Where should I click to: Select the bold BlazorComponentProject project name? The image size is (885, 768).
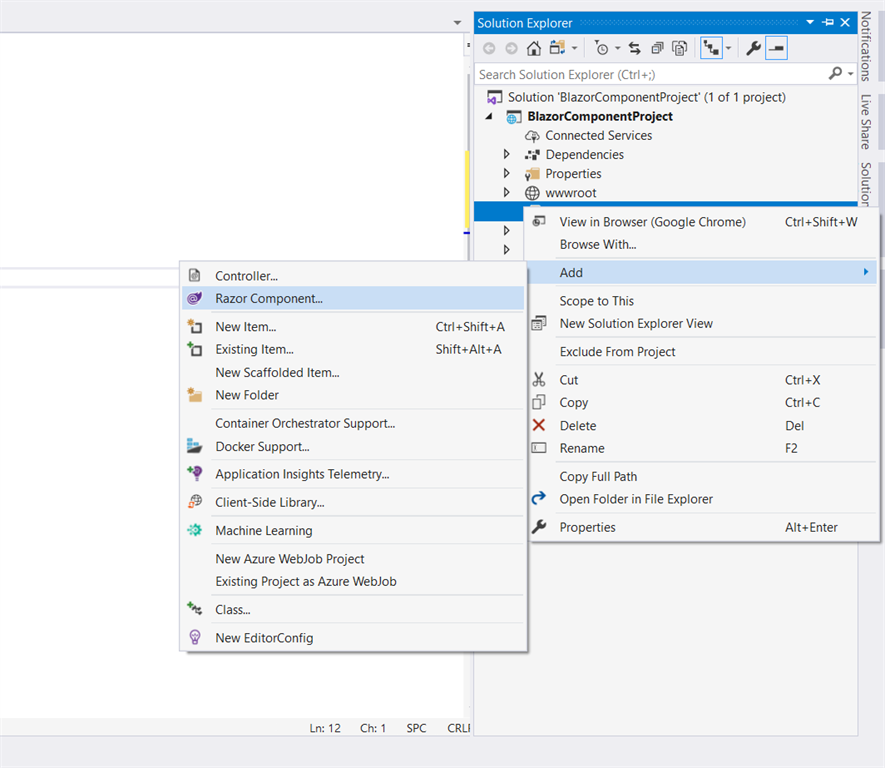600,116
